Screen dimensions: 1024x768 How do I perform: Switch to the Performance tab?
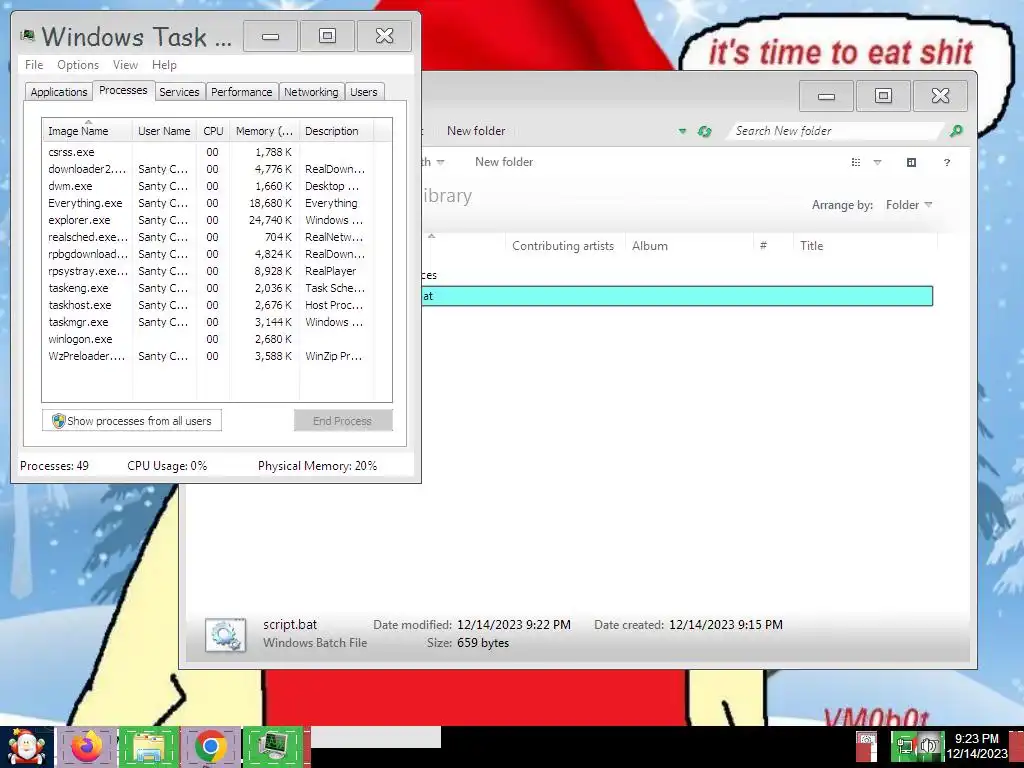point(242,92)
